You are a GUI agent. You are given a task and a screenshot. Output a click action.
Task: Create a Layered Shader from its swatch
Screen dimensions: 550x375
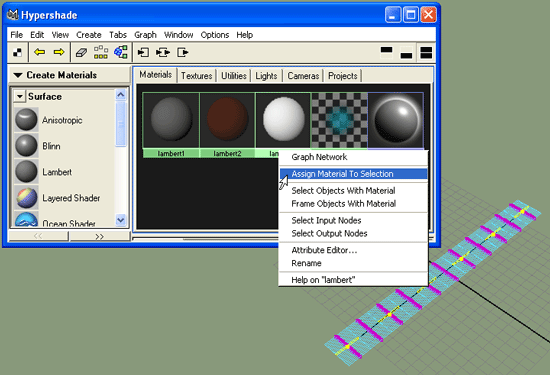point(26,197)
